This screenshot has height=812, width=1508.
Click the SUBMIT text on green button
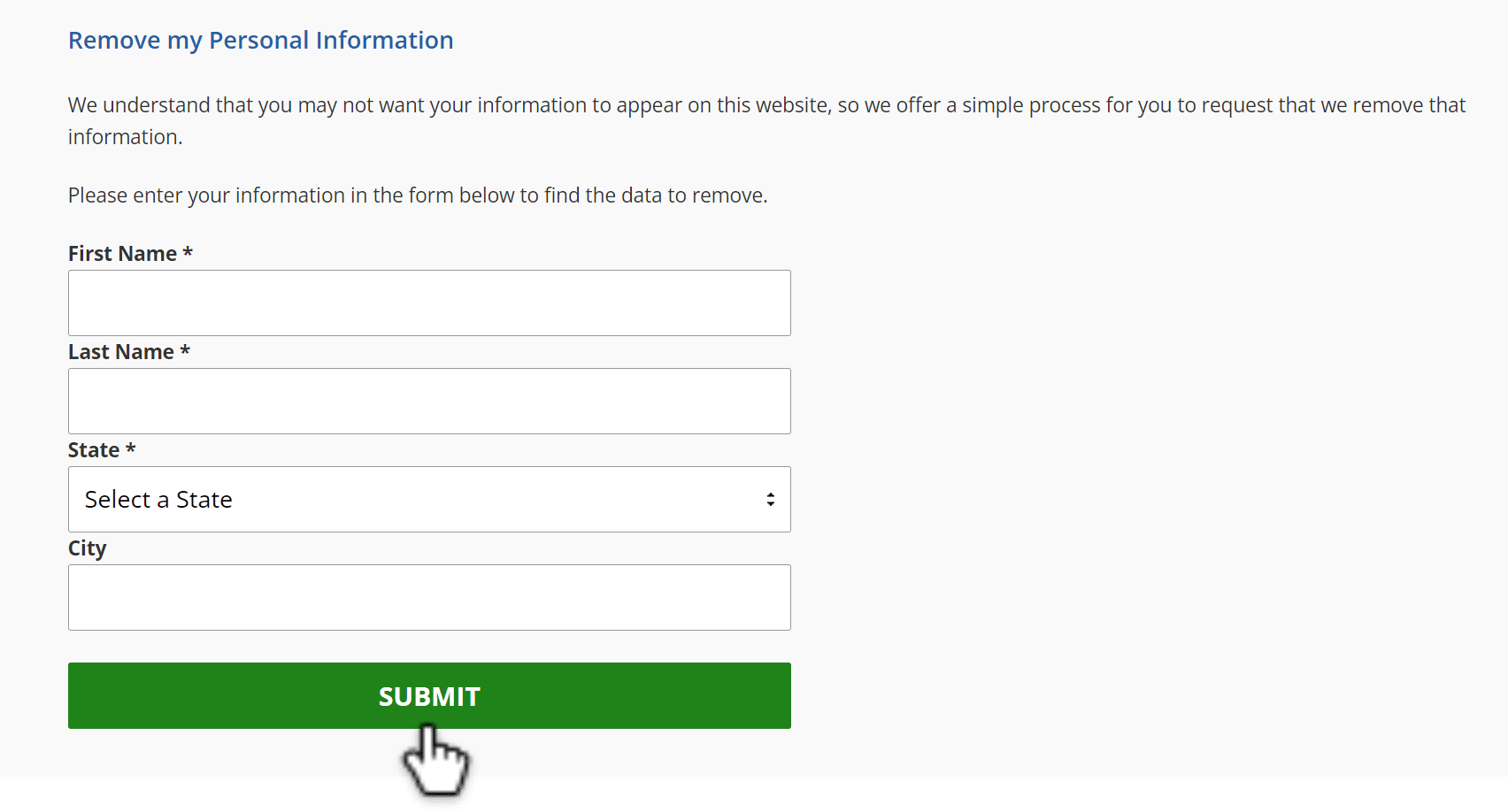[429, 697]
